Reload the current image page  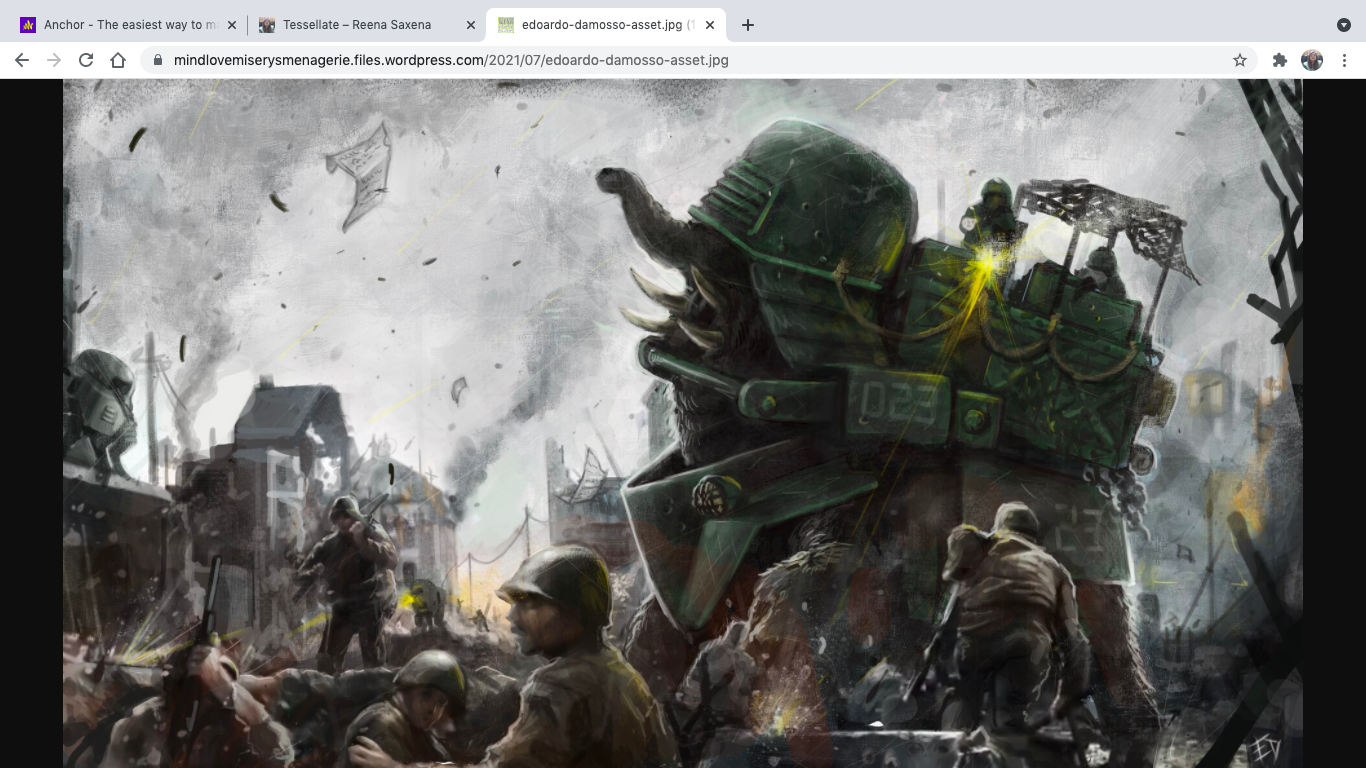86,60
